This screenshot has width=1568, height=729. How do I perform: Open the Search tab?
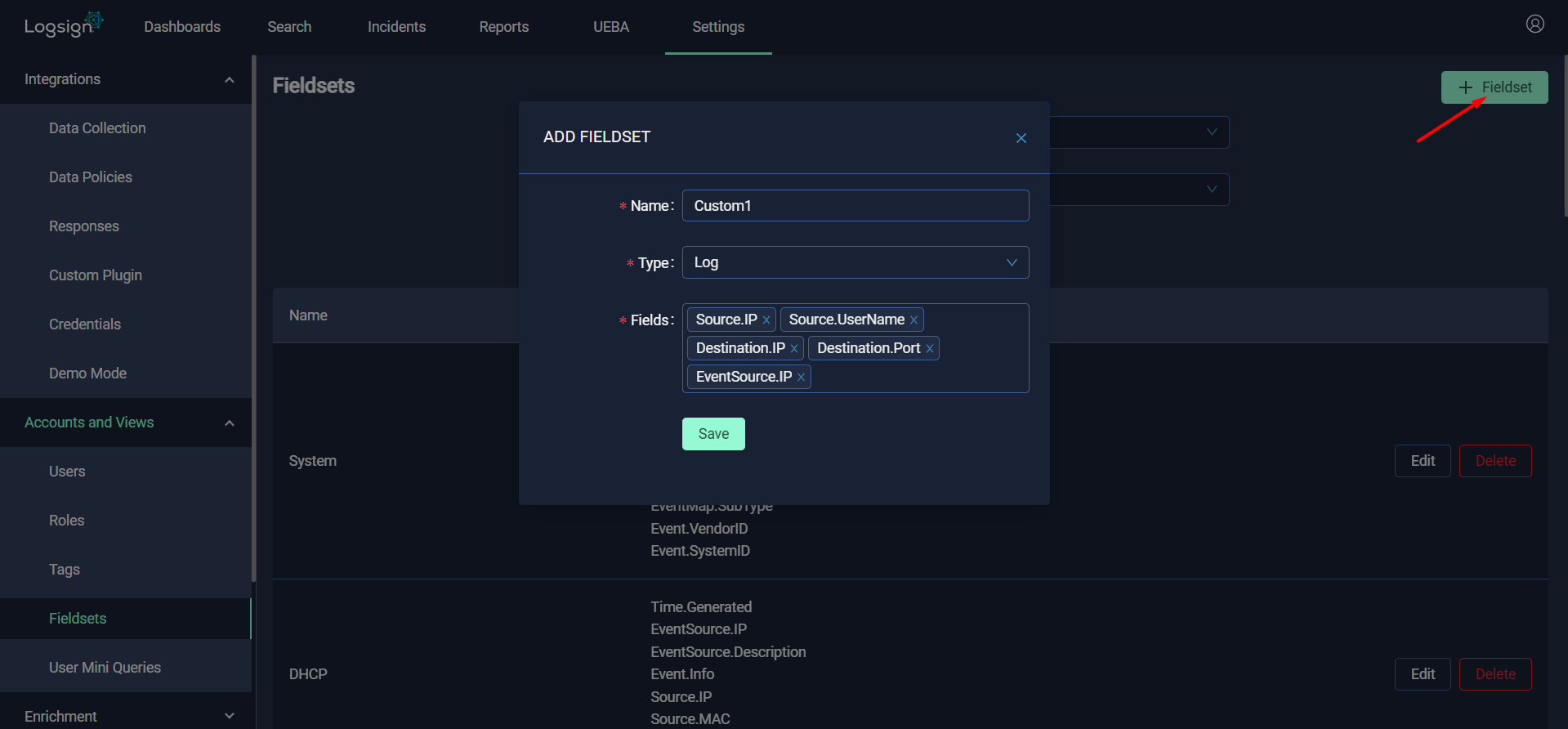289,27
